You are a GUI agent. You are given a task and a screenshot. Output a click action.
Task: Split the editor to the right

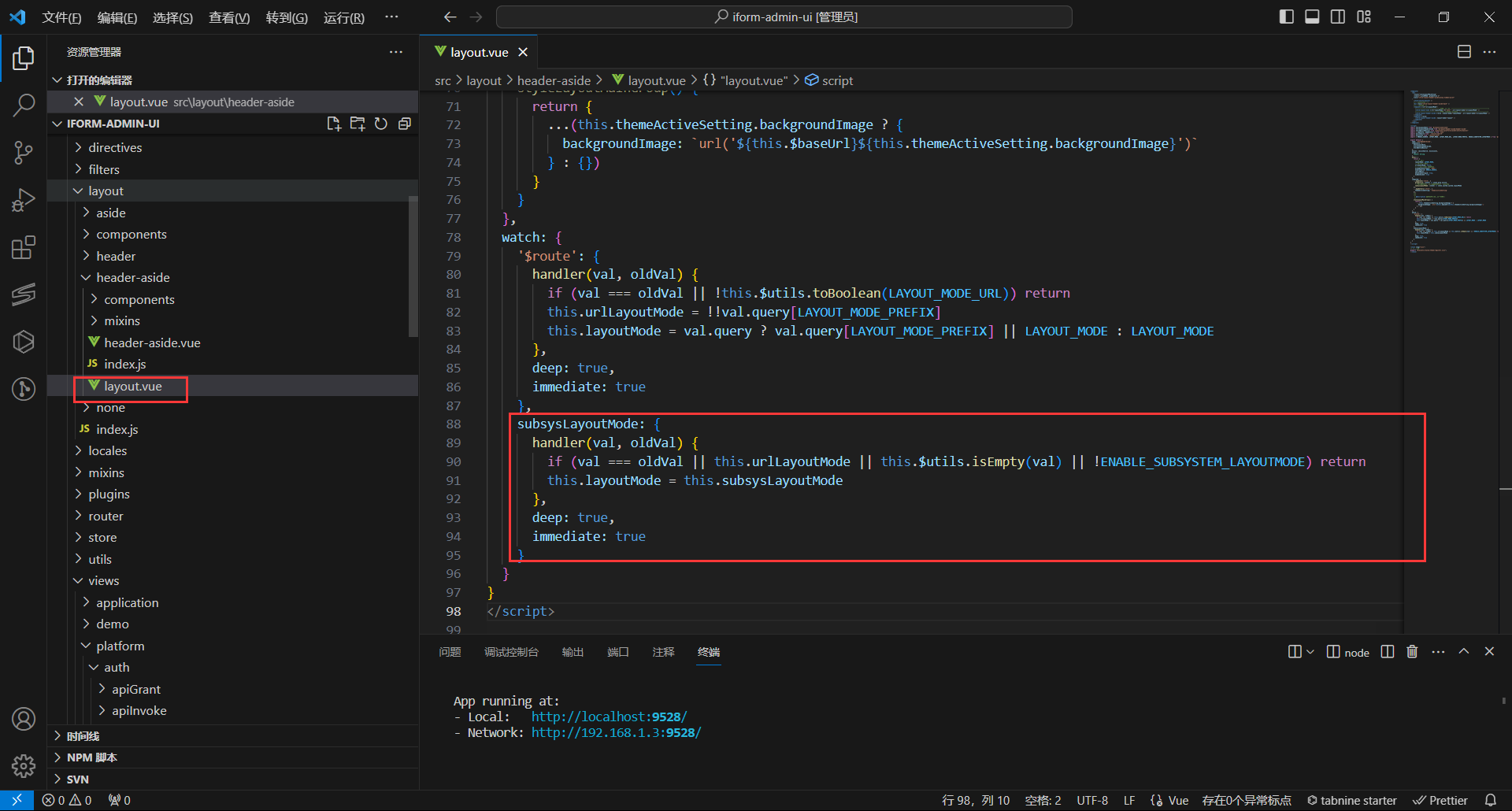point(1464,52)
